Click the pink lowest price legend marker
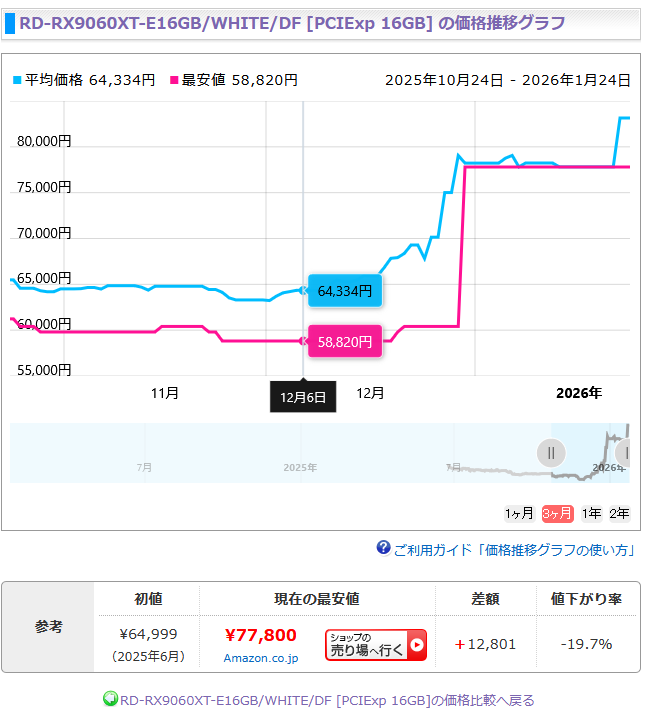This screenshot has height=714, width=670. pyautogui.click(x=175, y=80)
